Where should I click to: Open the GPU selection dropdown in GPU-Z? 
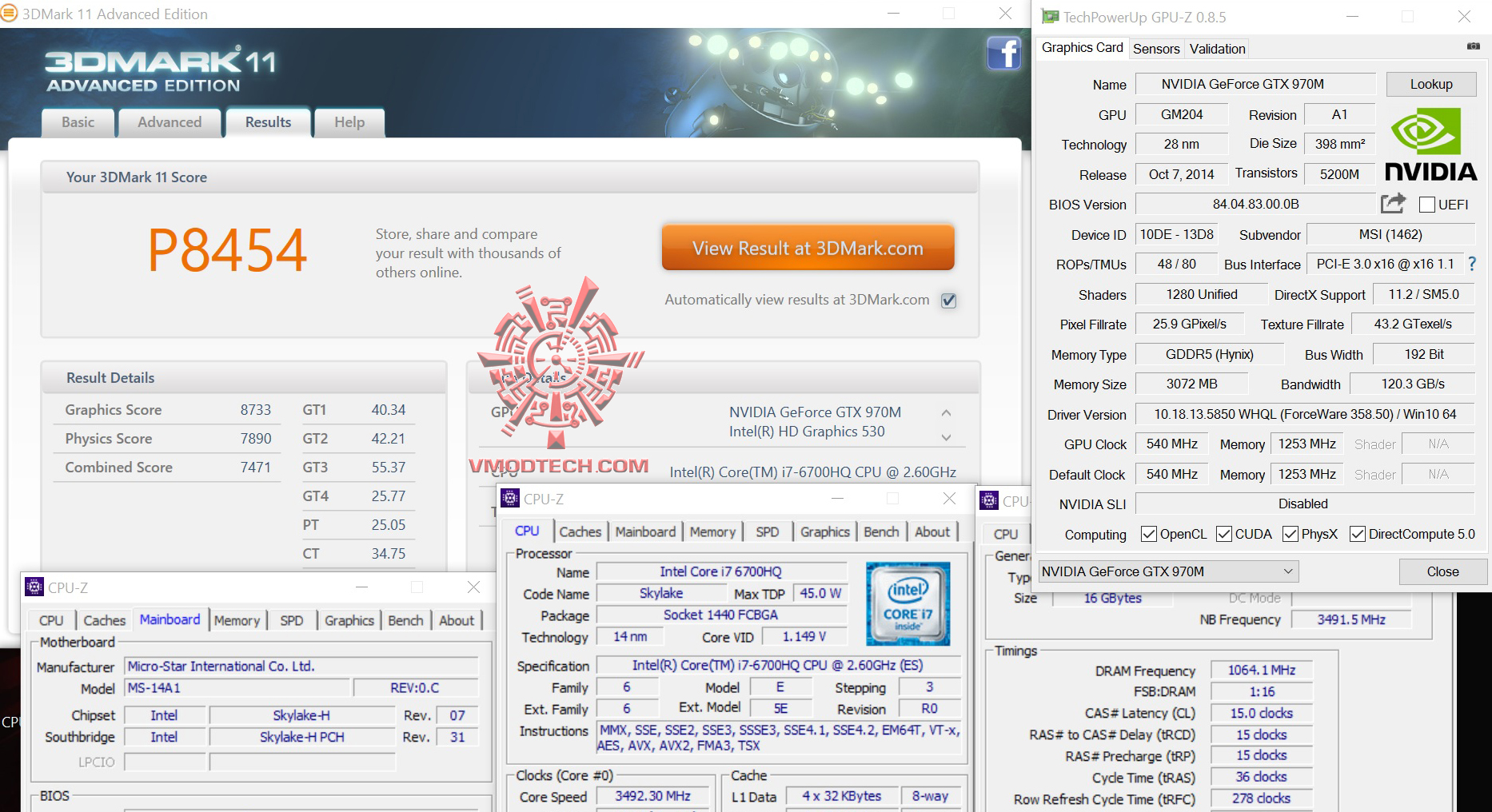pyautogui.click(x=1168, y=571)
